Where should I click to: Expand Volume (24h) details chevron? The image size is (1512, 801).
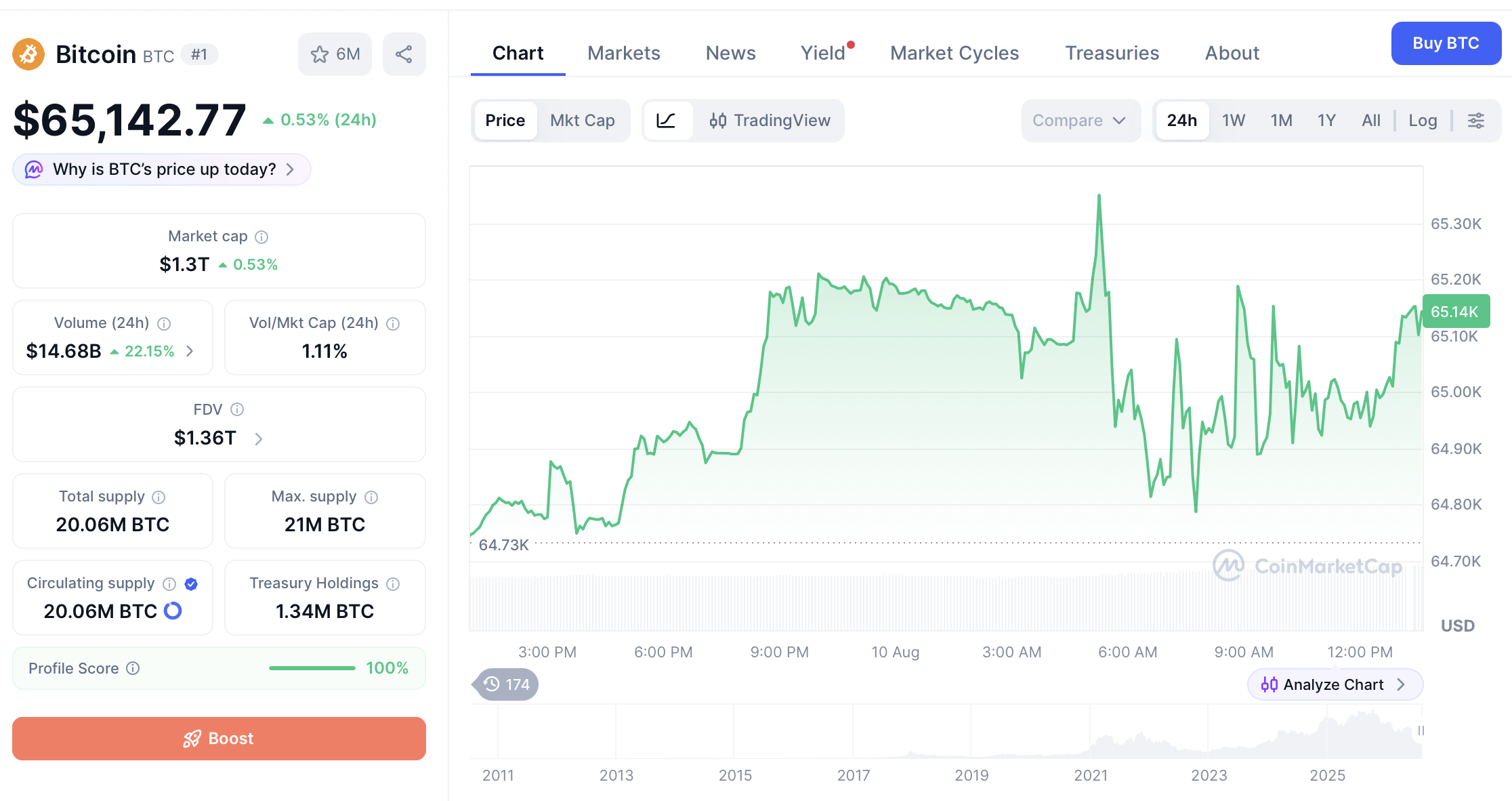pos(190,351)
